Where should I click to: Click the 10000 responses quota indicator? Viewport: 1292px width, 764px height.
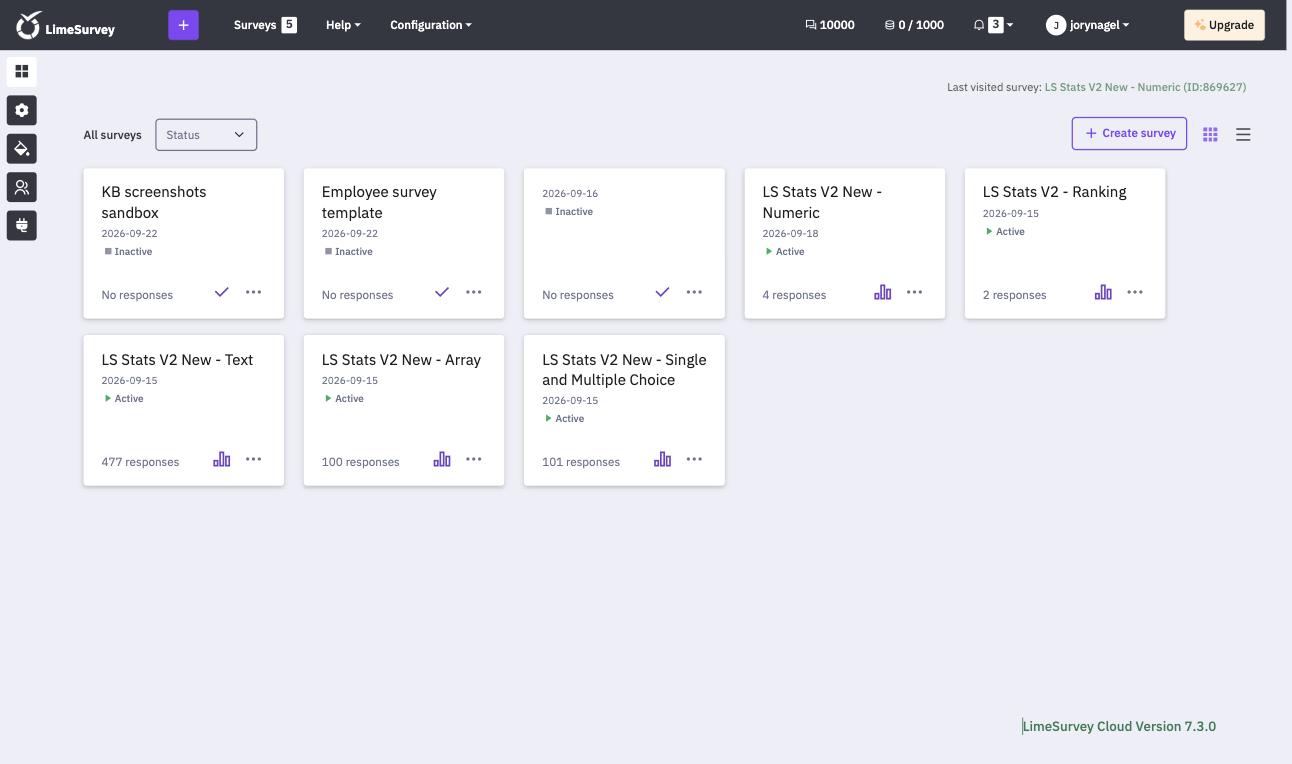pyautogui.click(x=830, y=25)
